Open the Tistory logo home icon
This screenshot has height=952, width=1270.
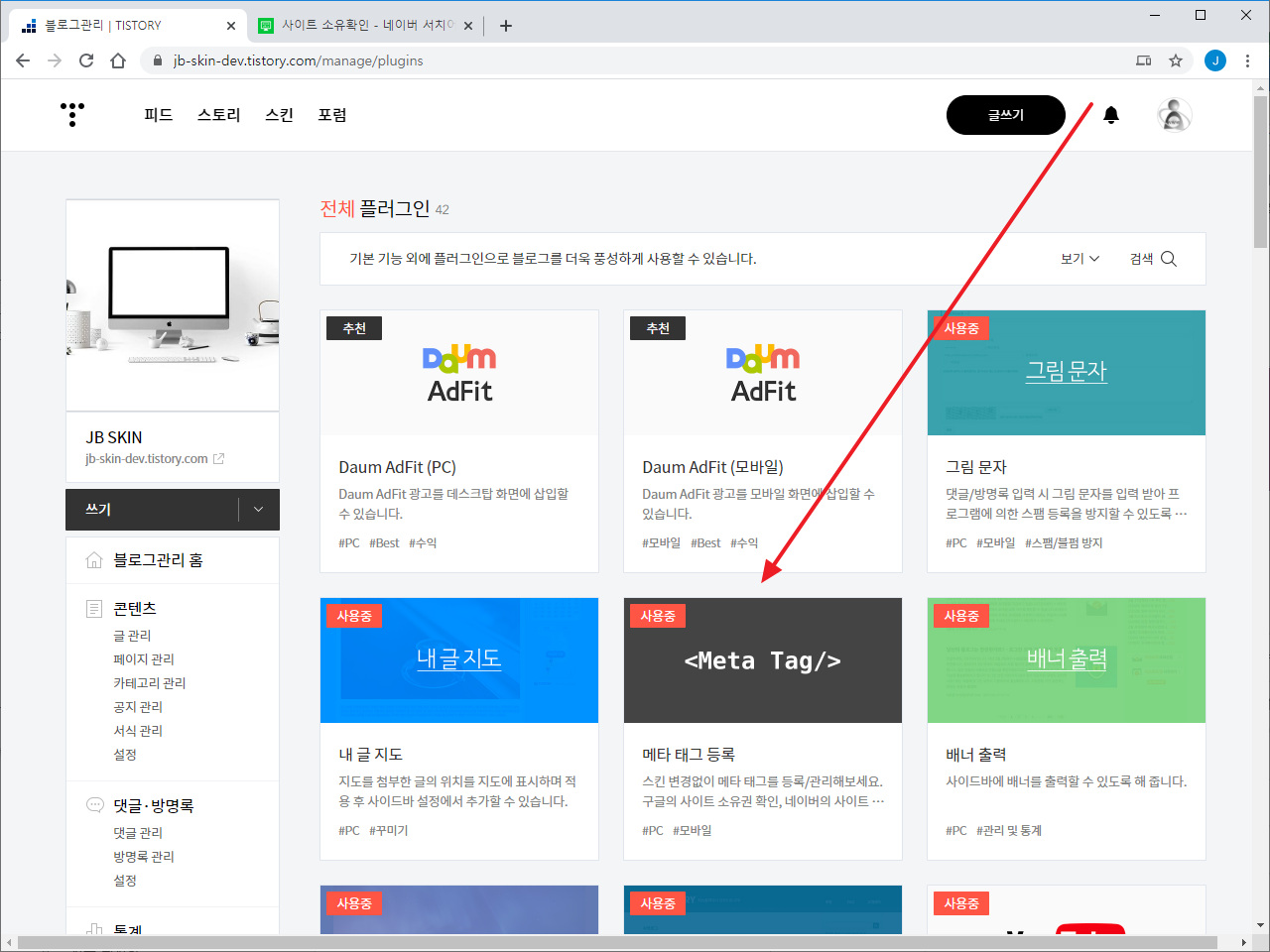point(72,115)
